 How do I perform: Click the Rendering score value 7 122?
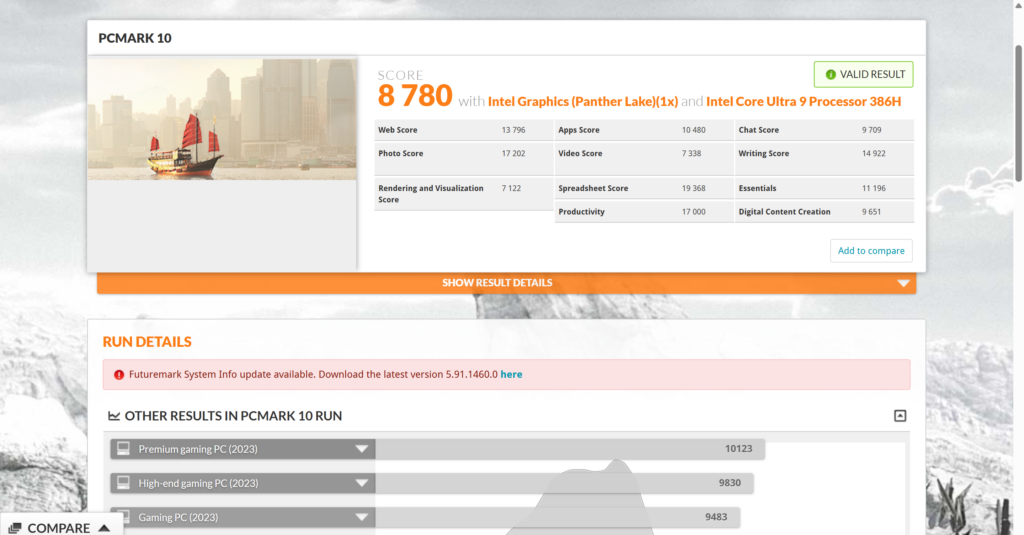(511, 188)
